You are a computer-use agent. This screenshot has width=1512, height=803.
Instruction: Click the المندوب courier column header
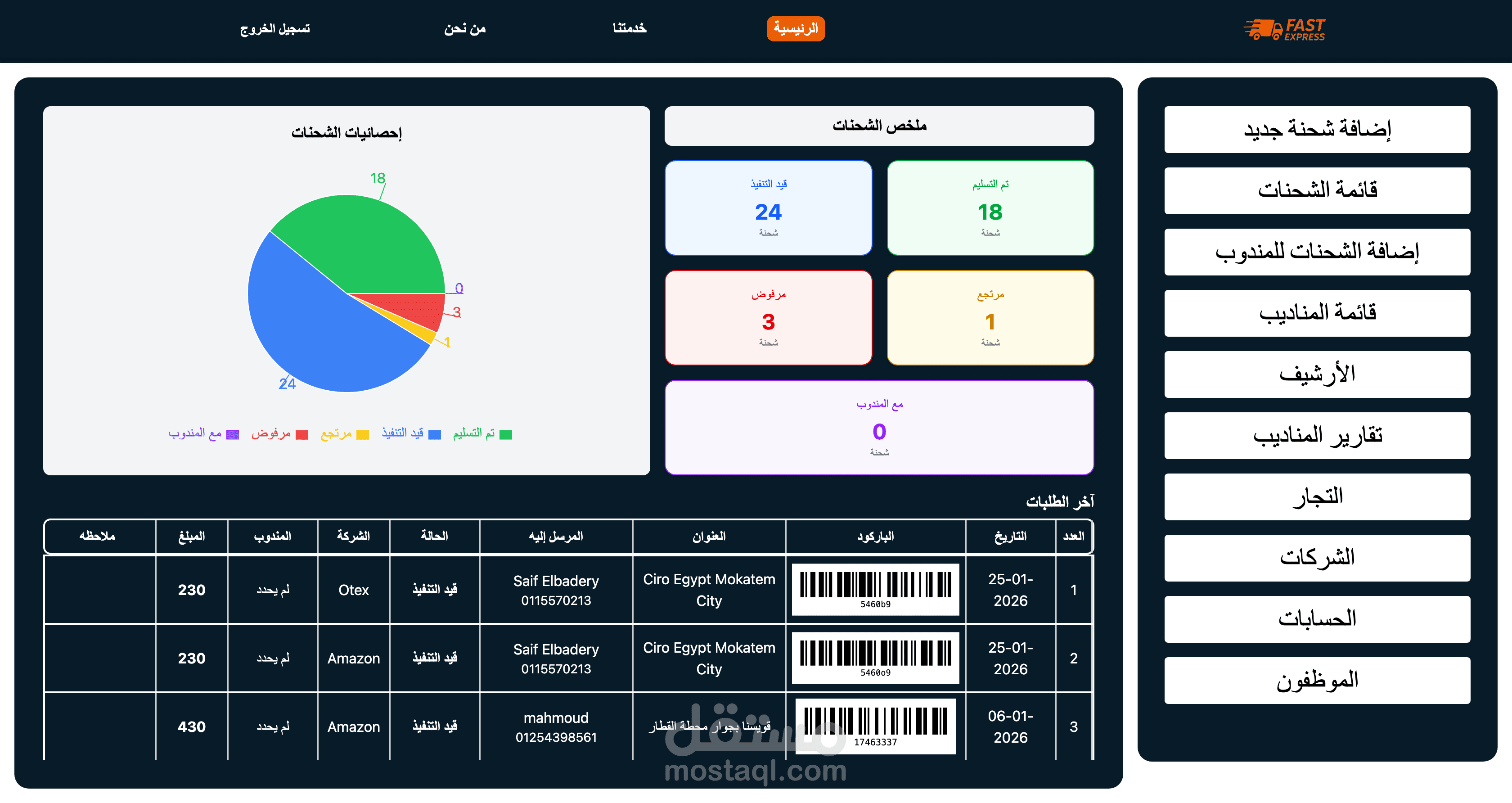(272, 536)
